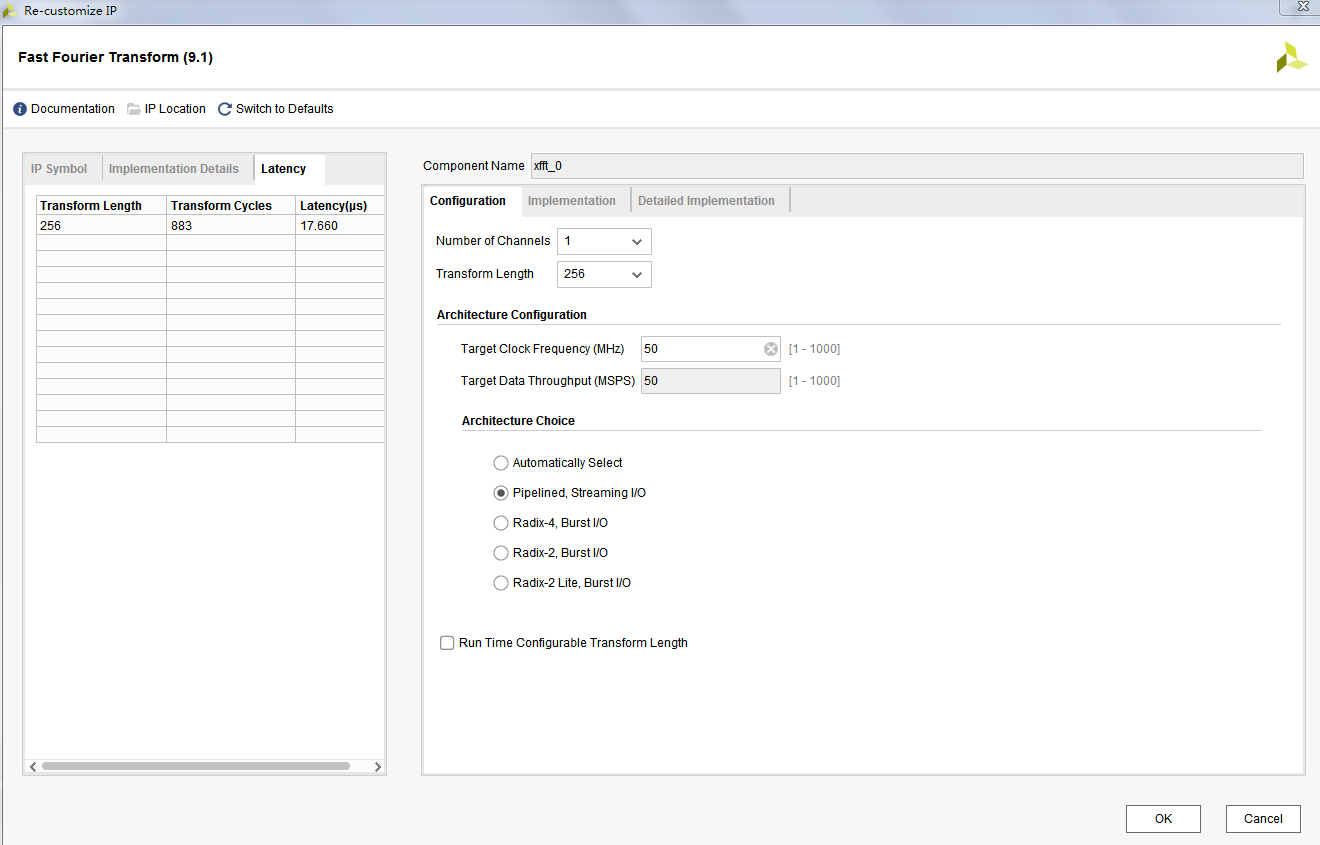Click the Latency(µs) column header
This screenshot has width=1320, height=845.
pyautogui.click(x=340, y=206)
